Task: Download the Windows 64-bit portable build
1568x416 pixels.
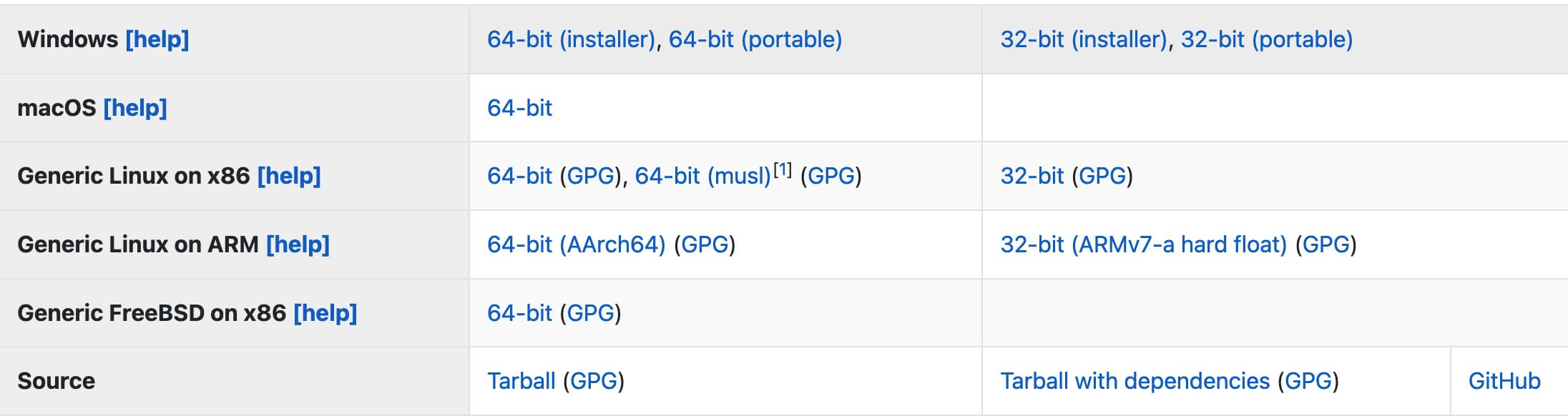Action: point(755,39)
